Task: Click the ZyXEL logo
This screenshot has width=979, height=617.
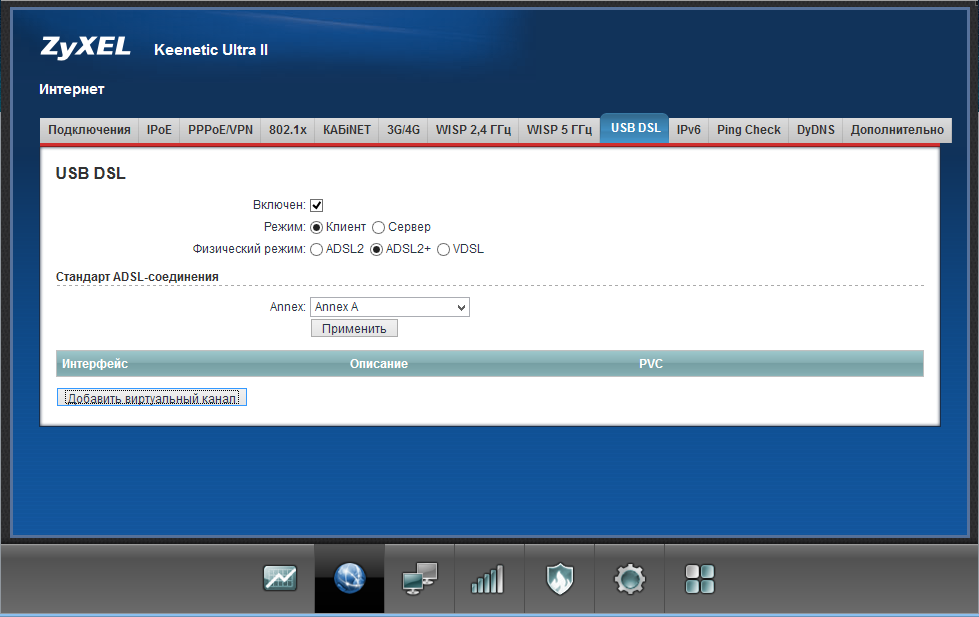Action: click(x=87, y=47)
